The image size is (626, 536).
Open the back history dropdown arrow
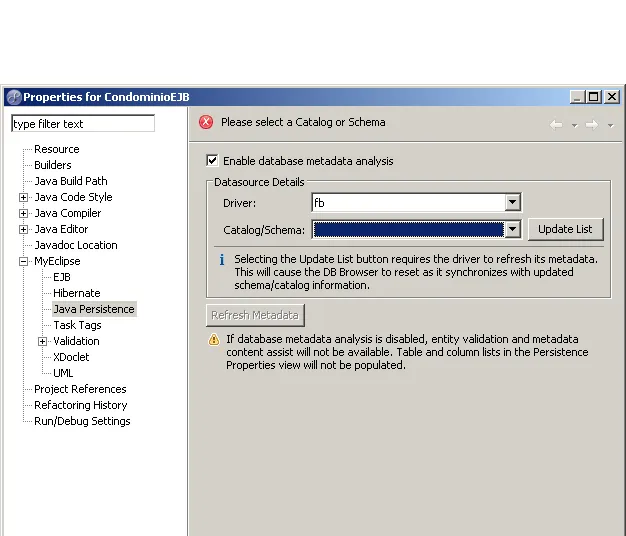[x=574, y=126]
